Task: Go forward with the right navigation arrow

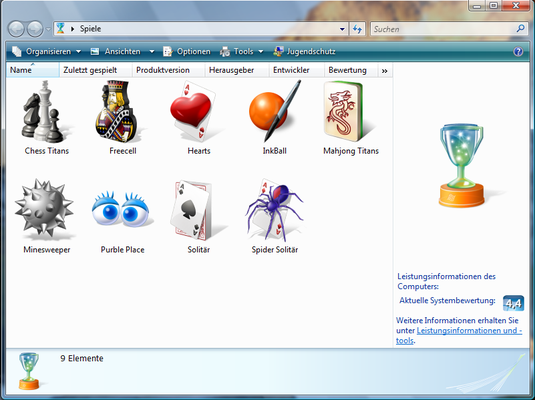Action: (35, 29)
